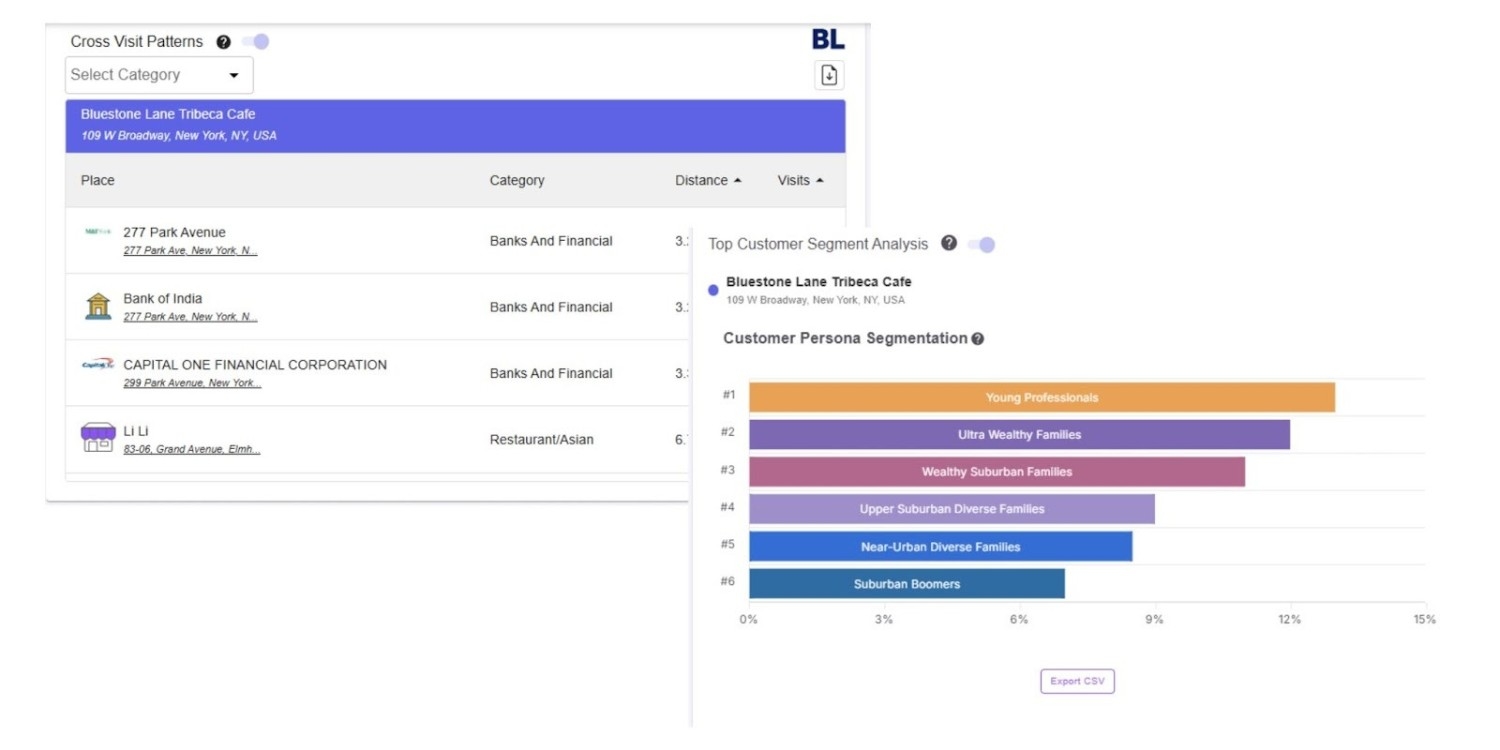The height and width of the screenshot is (750, 1500).
Task: Click the orange Young Professionals bar
Action: (1042, 397)
